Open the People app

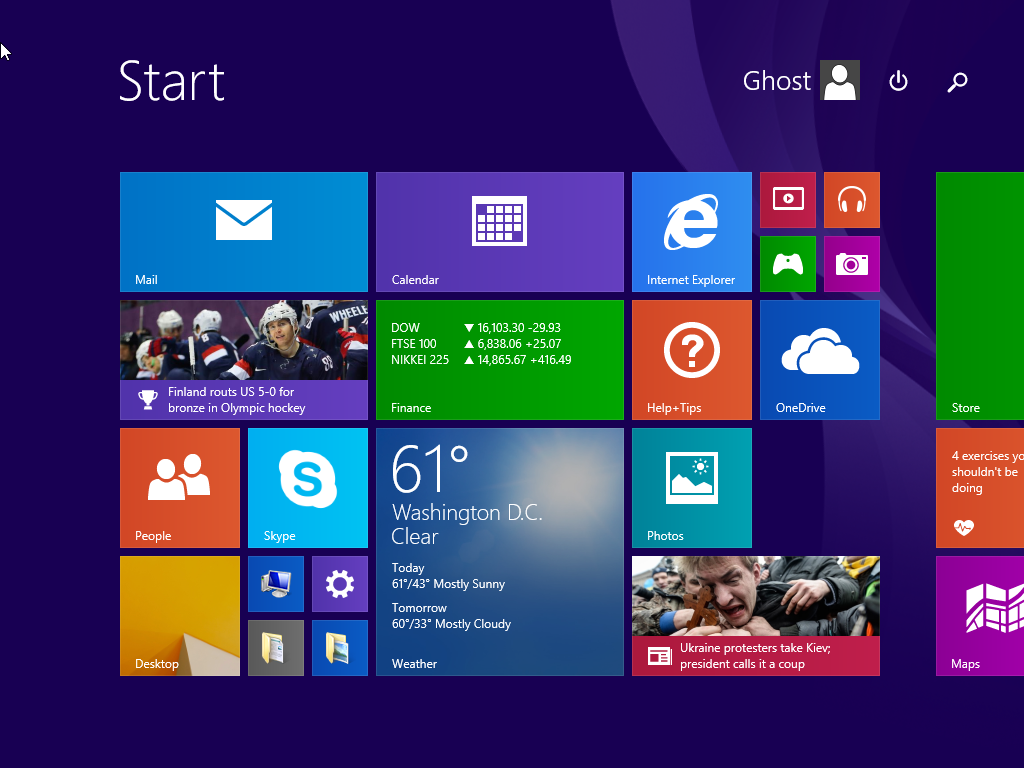click(x=179, y=487)
